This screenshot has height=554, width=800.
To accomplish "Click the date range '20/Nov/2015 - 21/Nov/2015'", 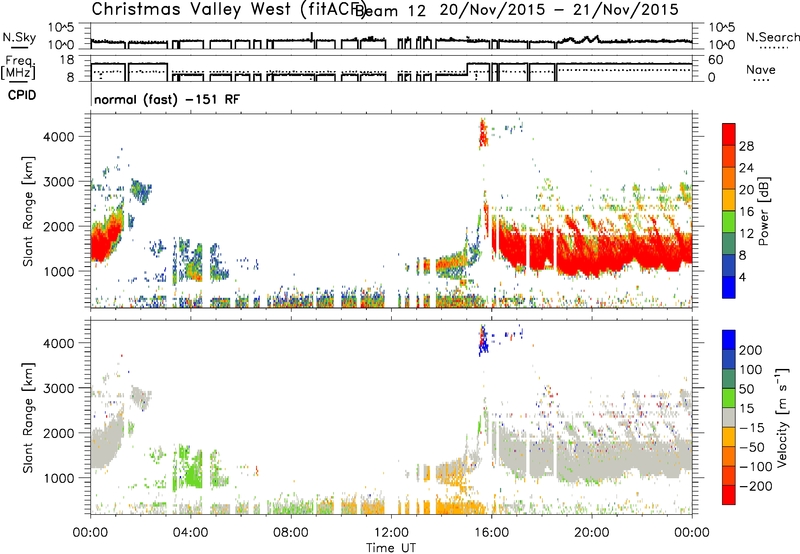I will tap(559, 10).
